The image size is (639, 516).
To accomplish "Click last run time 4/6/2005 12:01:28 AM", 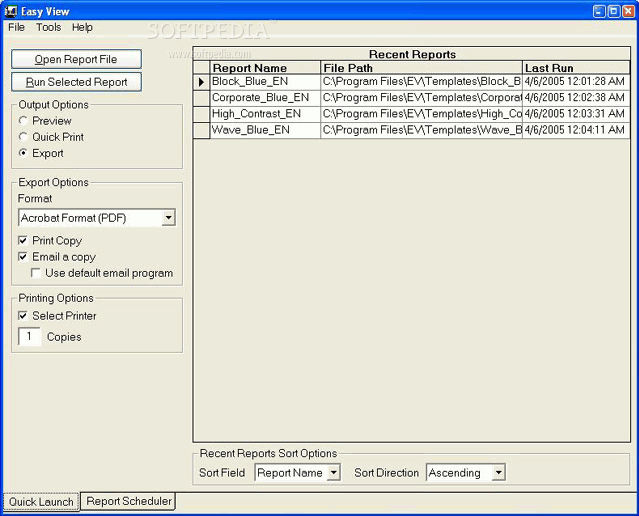I will point(575,82).
